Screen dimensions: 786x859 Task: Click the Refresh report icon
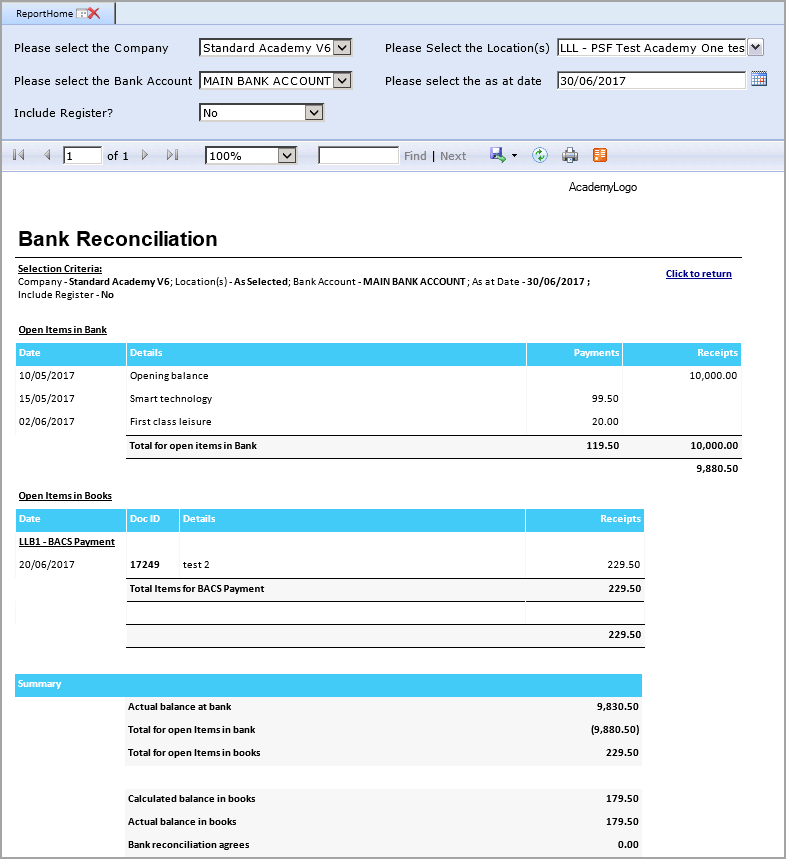click(x=539, y=155)
